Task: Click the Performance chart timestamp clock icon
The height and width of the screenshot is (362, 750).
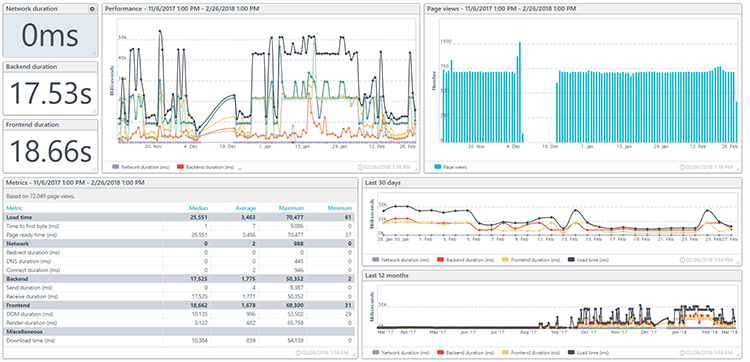Action: click(360, 167)
